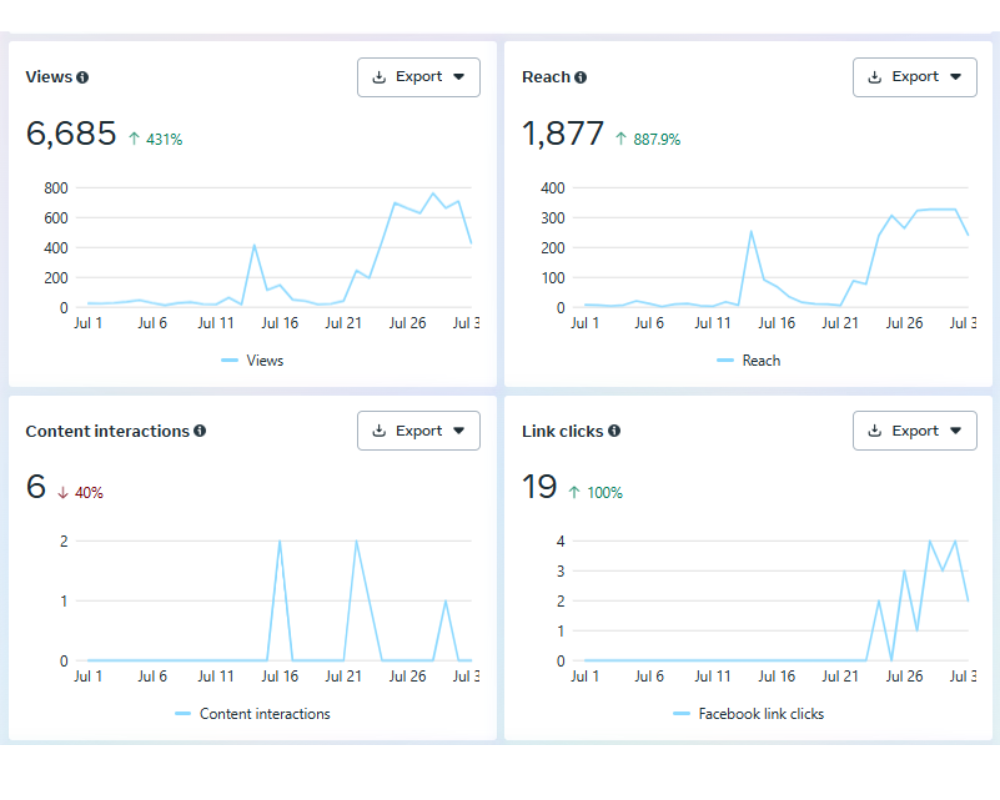Click the info icon beside Reach
The image size is (1000, 800).
click(x=581, y=77)
